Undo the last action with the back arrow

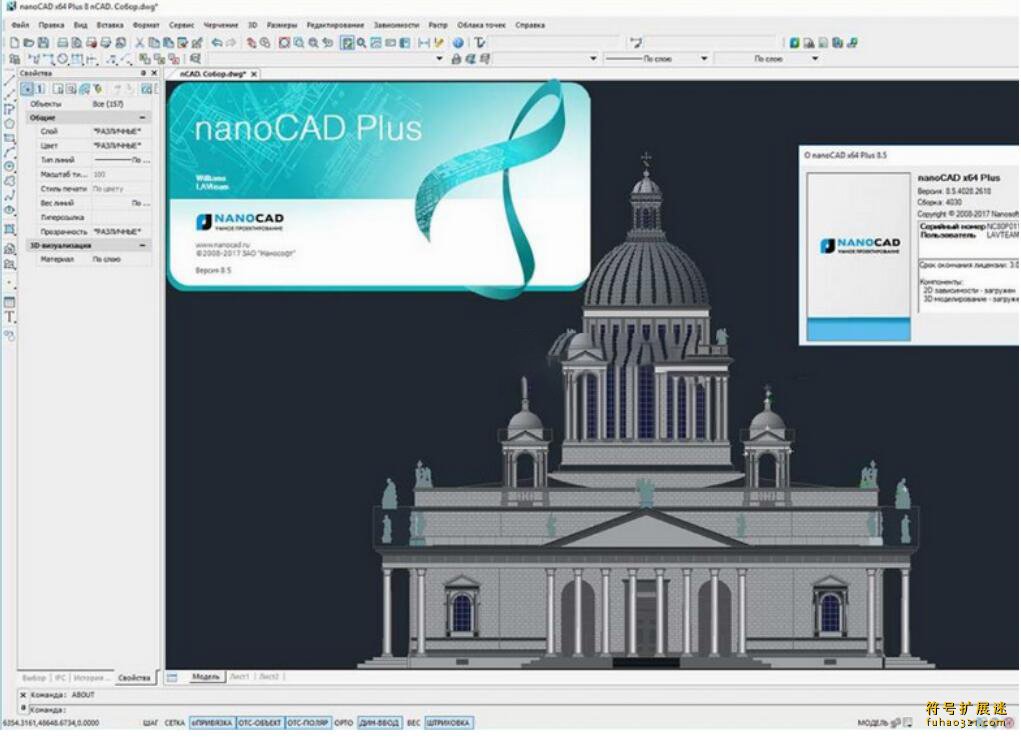[217, 43]
